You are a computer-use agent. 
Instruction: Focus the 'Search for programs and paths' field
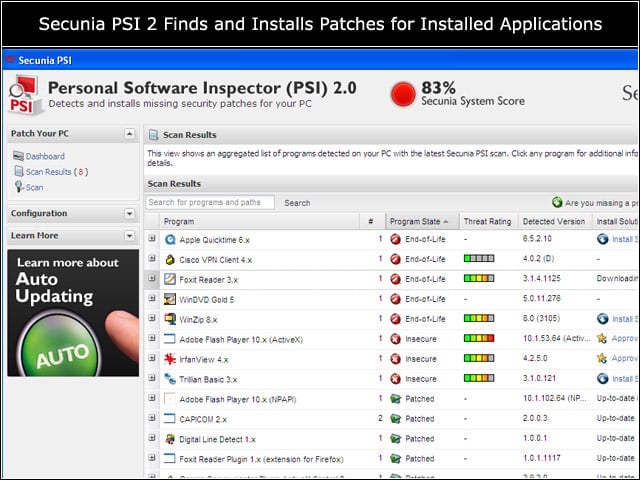pyautogui.click(x=210, y=202)
